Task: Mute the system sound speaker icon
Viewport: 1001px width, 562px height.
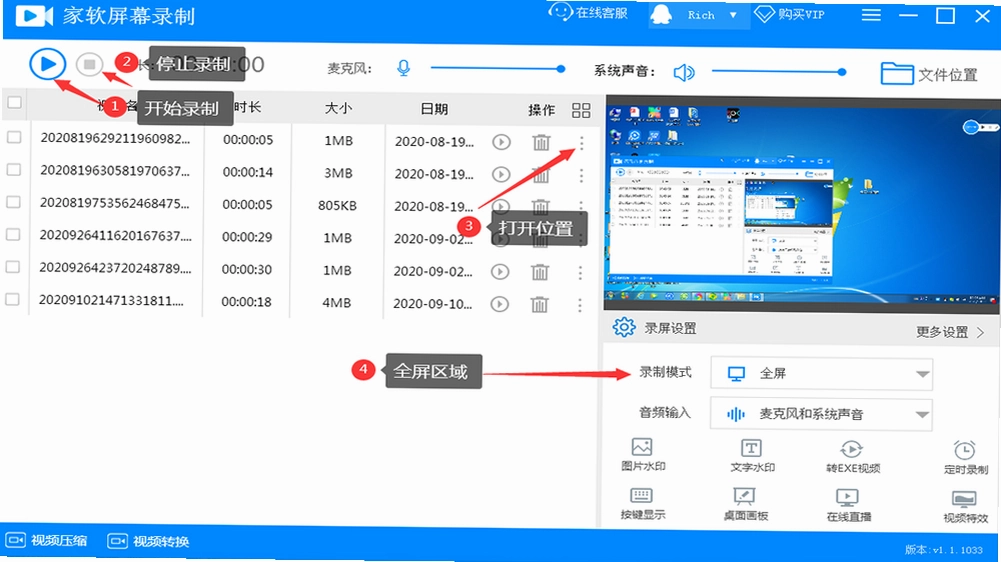Action: tap(684, 73)
